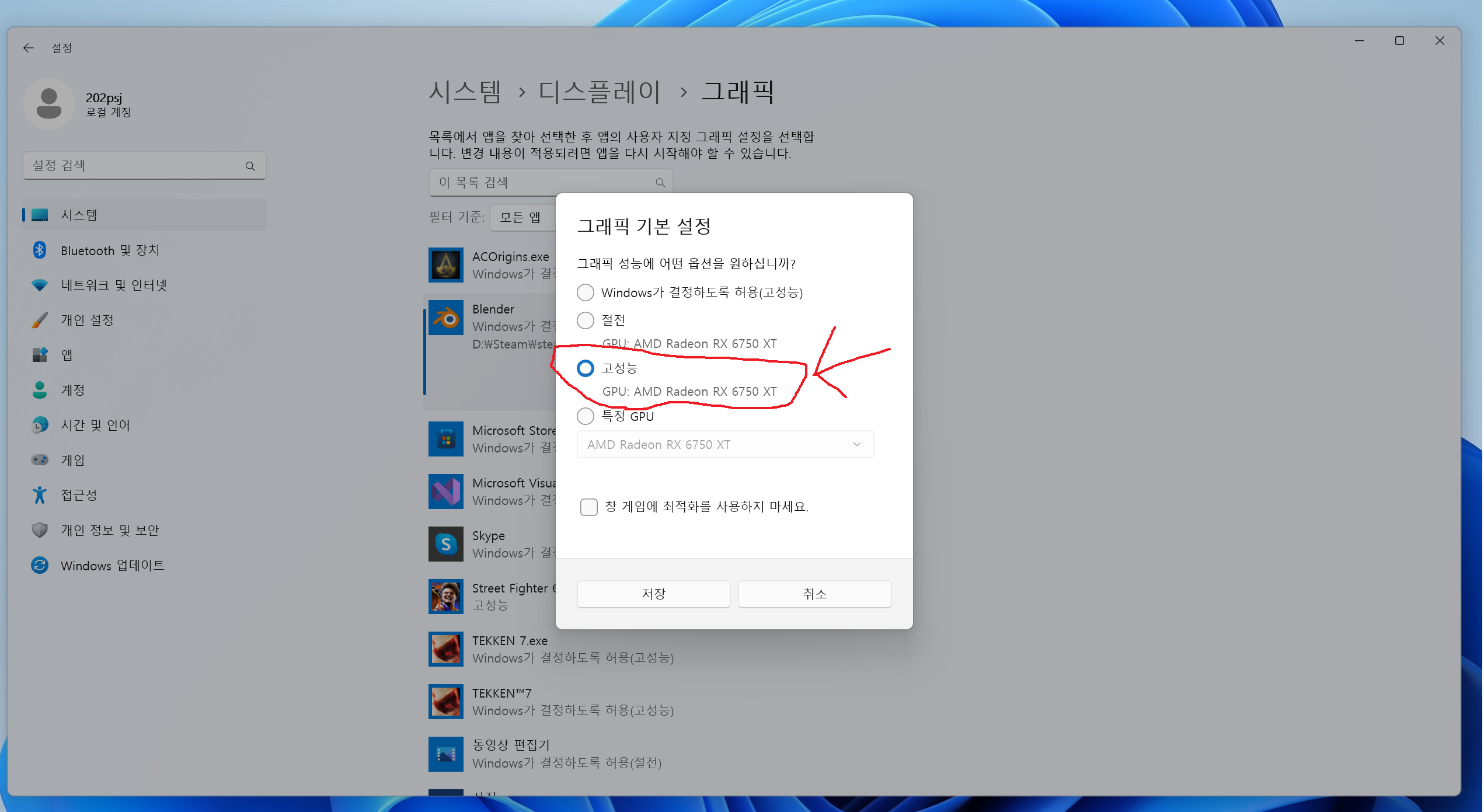
Task: Check '창 게임에 최적화를 사용하지 마세요' box
Action: tap(589, 507)
